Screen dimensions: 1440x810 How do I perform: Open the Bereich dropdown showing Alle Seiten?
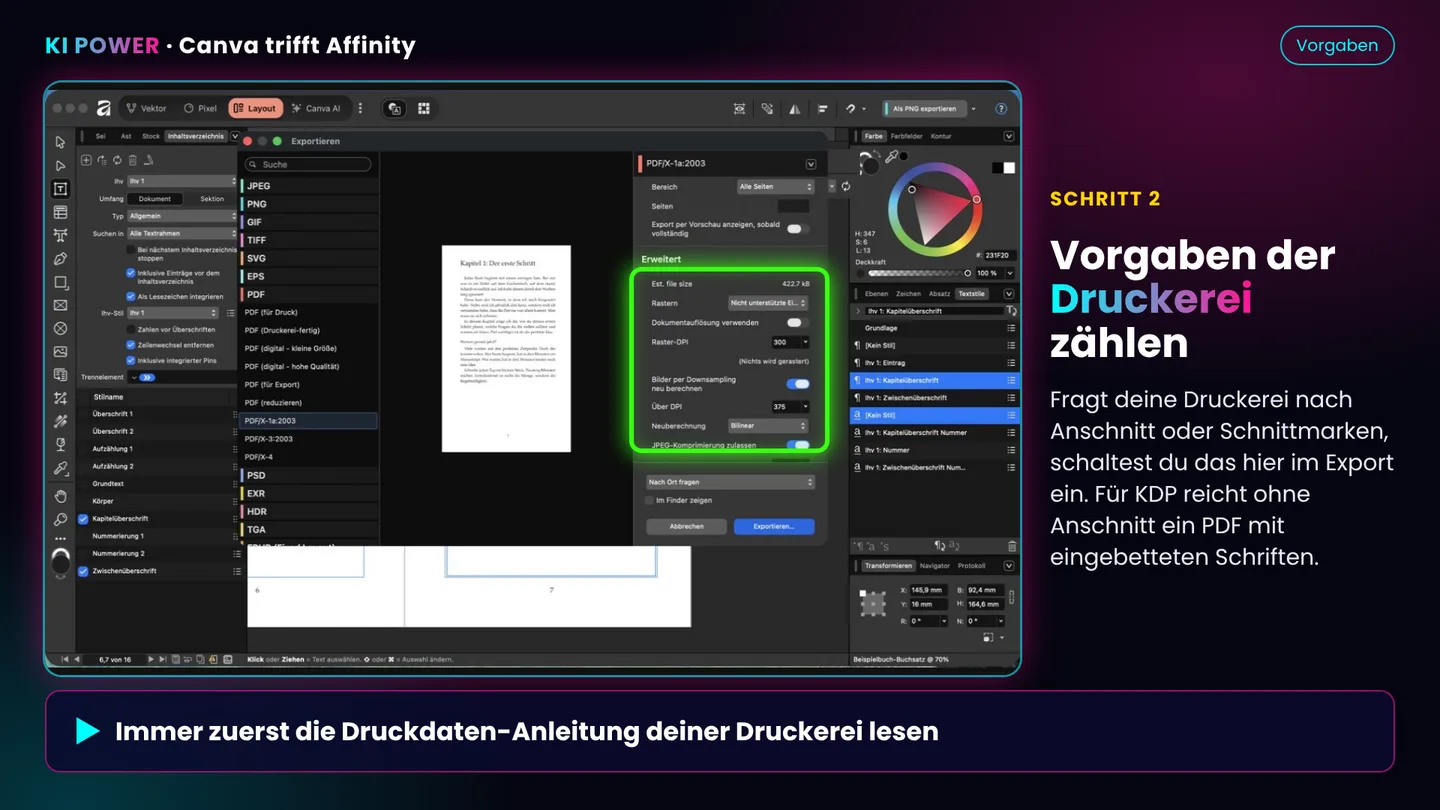click(776, 187)
